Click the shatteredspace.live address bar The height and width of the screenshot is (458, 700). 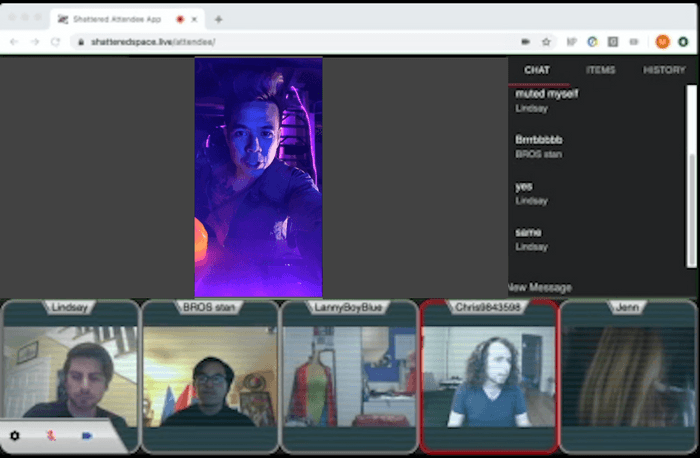pos(295,42)
